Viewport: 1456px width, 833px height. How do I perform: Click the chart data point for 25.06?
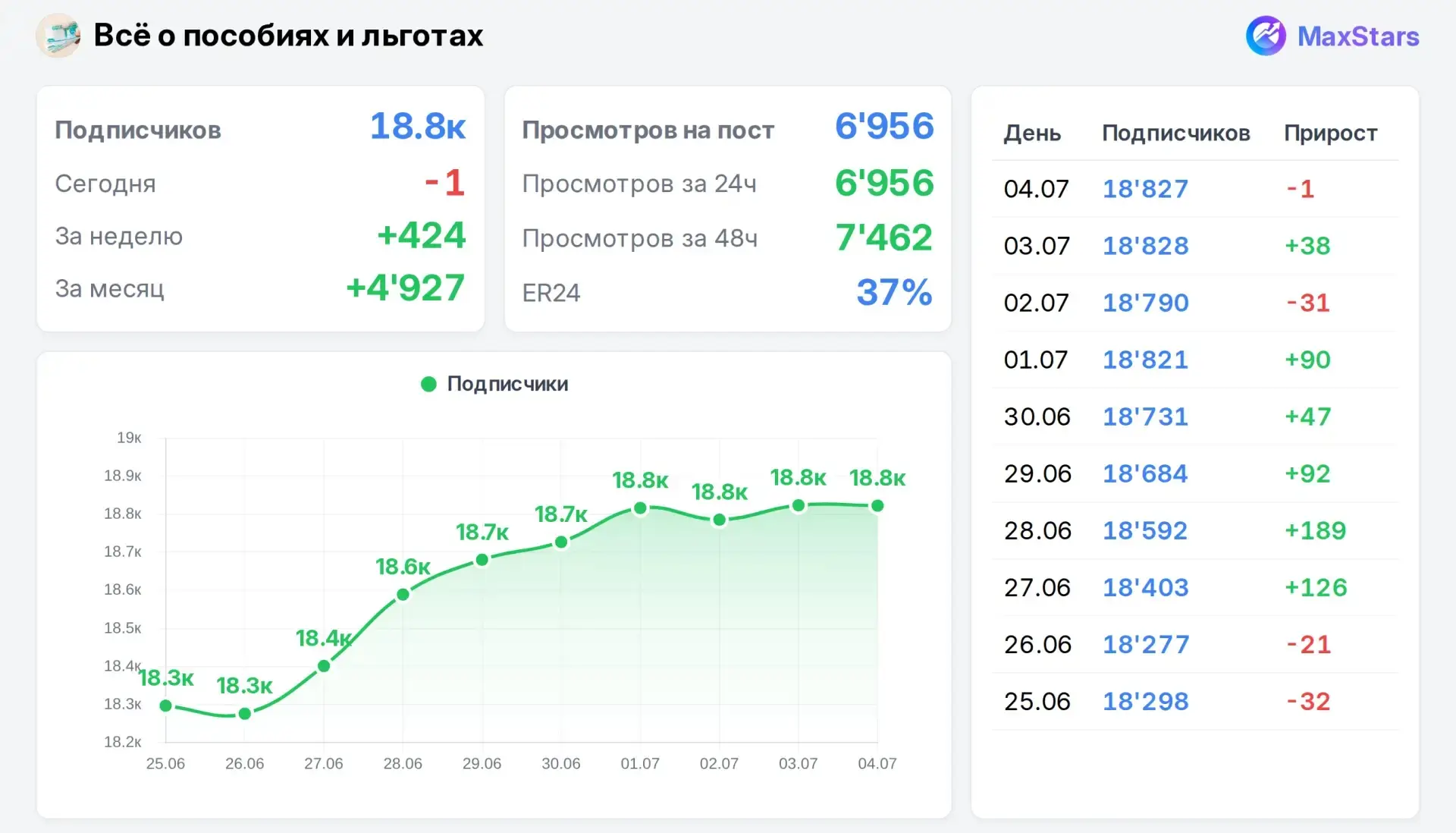pos(166,706)
